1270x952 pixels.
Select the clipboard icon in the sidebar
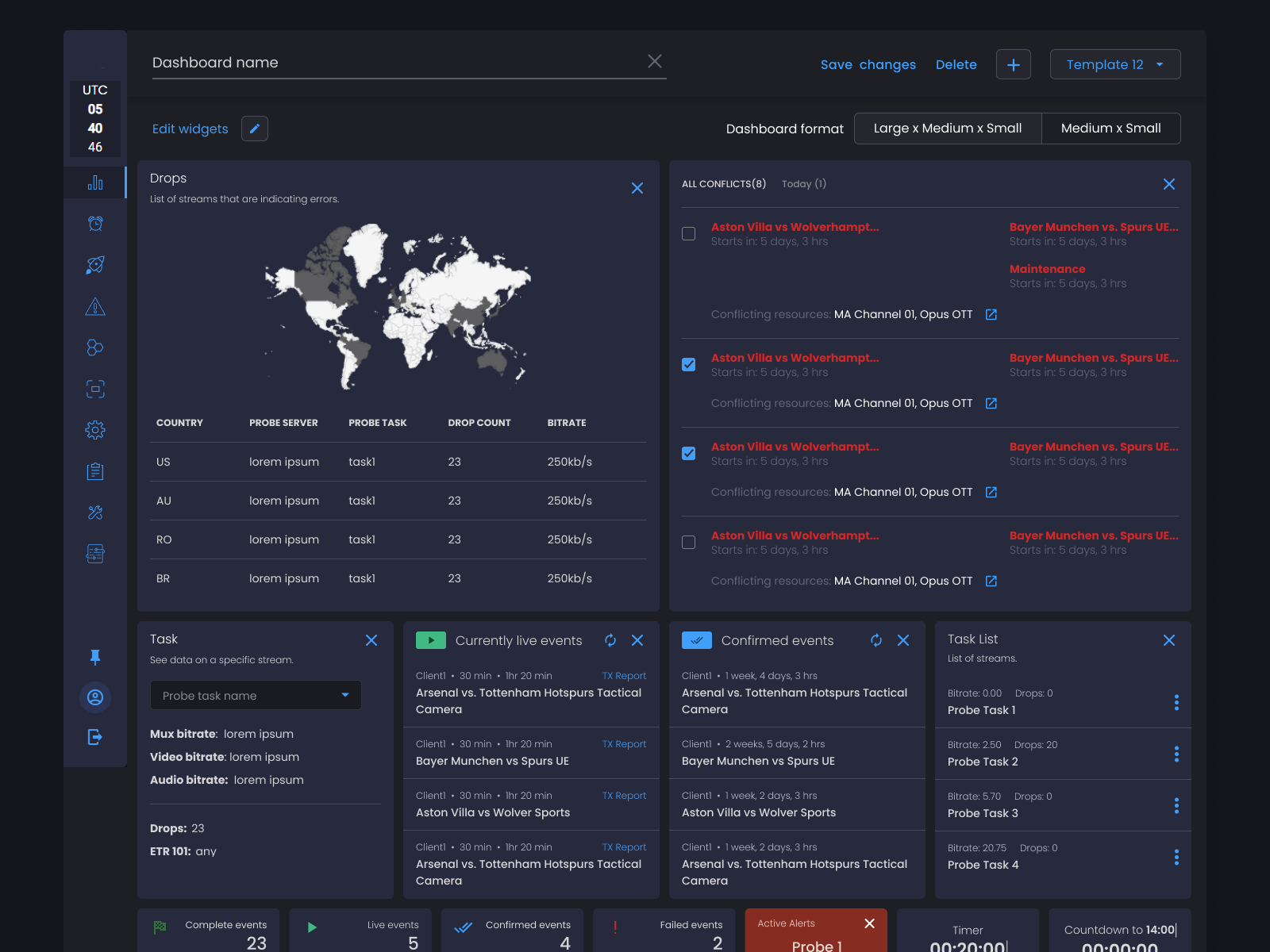click(95, 470)
